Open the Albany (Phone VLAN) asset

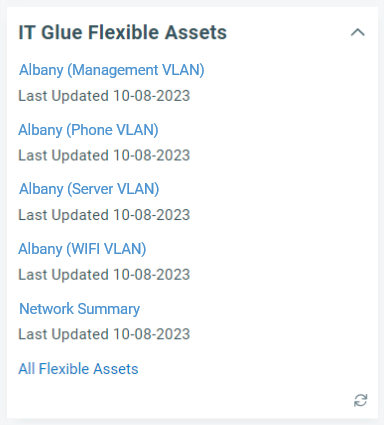tap(88, 130)
